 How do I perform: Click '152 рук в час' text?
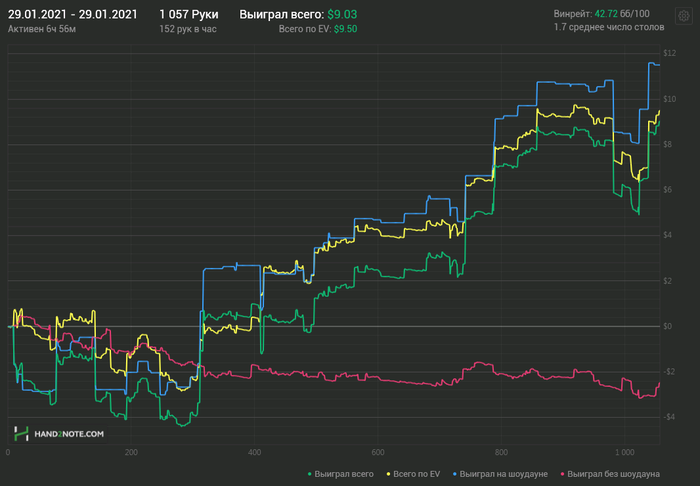click(188, 29)
